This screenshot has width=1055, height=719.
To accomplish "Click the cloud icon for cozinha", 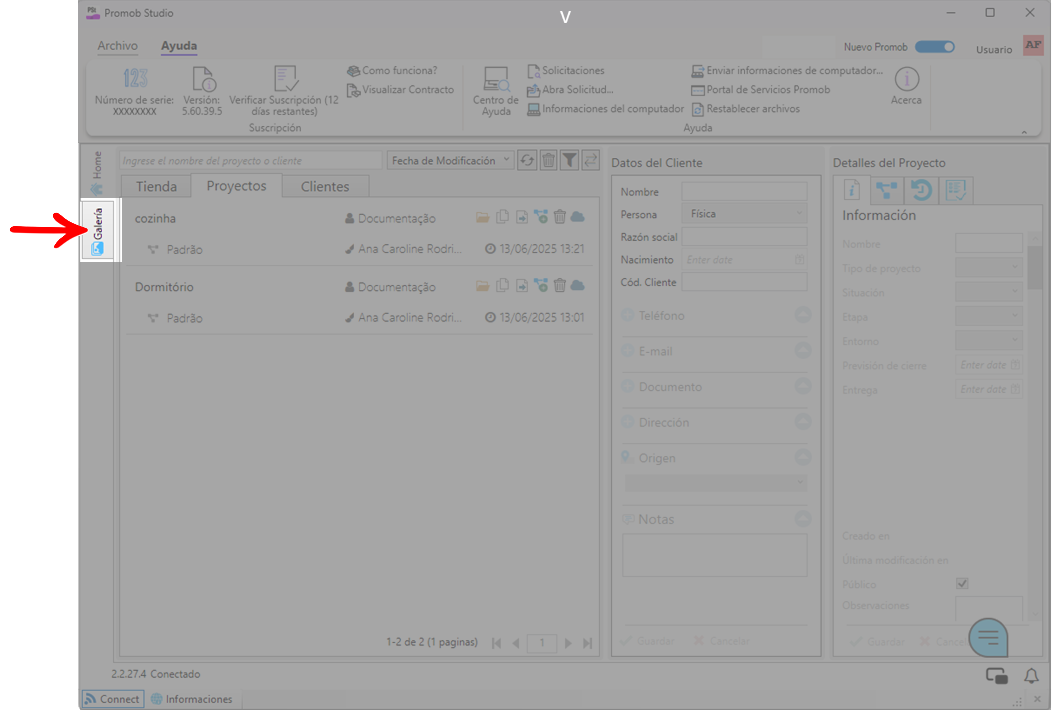I will click(577, 217).
